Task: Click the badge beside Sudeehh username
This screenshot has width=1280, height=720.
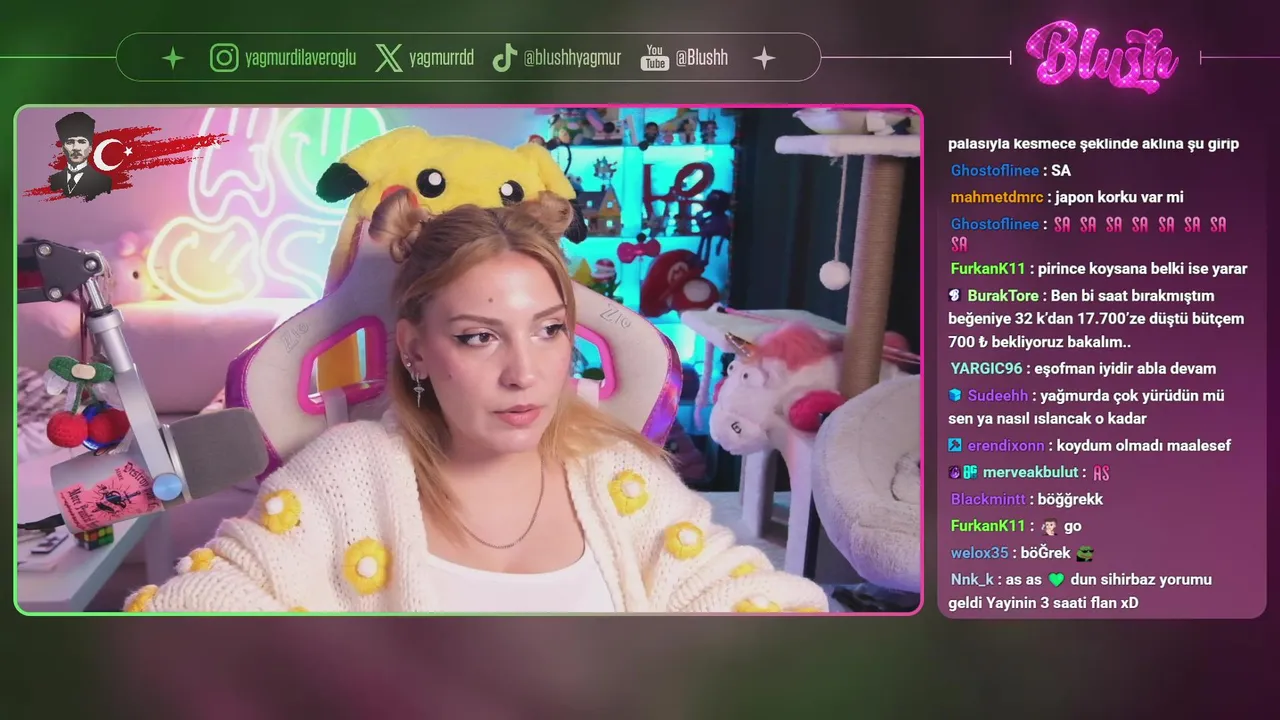Action: click(x=955, y=396)
